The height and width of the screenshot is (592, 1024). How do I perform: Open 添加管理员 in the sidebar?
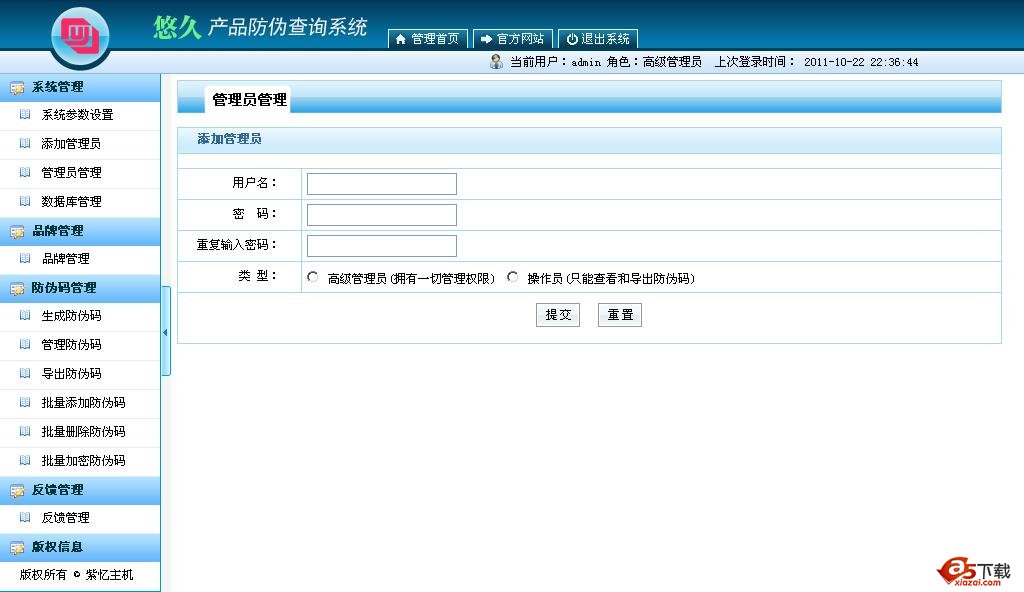71,144
